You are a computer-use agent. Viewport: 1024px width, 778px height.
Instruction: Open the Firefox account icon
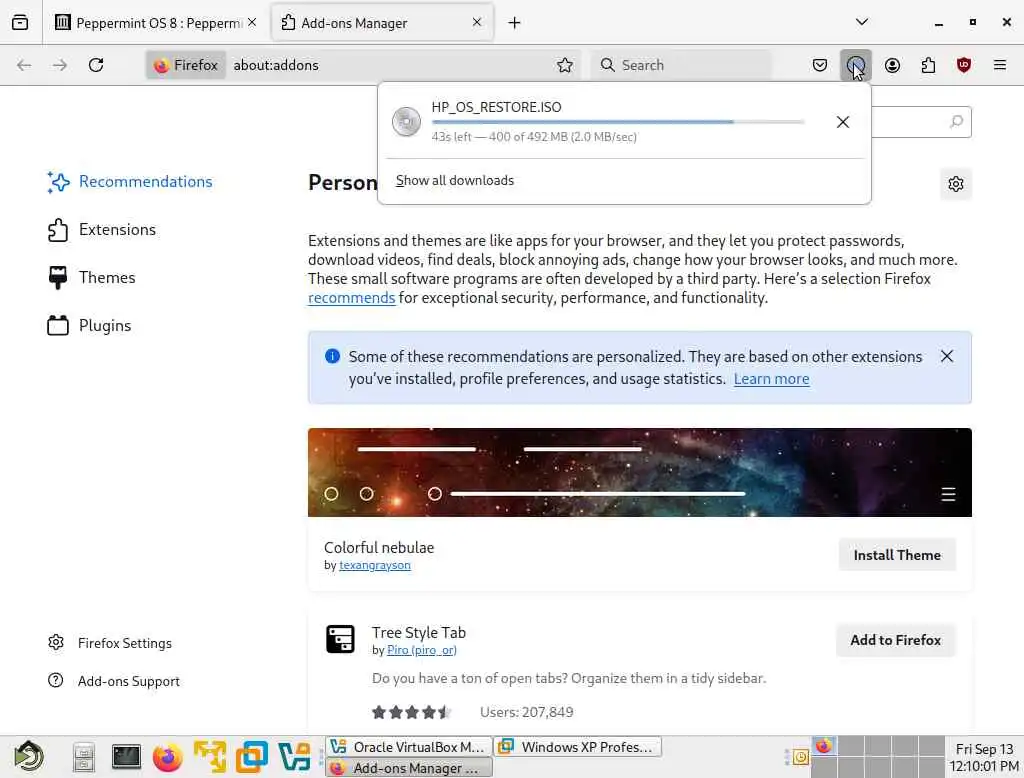(892, 65)
